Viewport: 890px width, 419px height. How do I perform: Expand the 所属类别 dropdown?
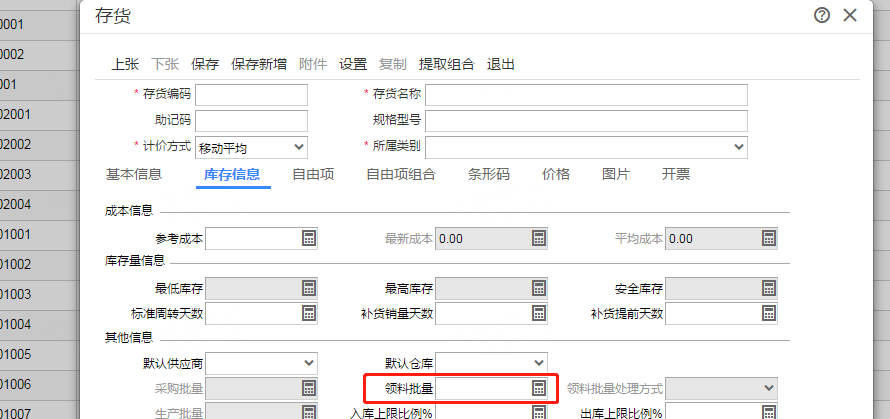pyautogui.click(x=738, y=147)
